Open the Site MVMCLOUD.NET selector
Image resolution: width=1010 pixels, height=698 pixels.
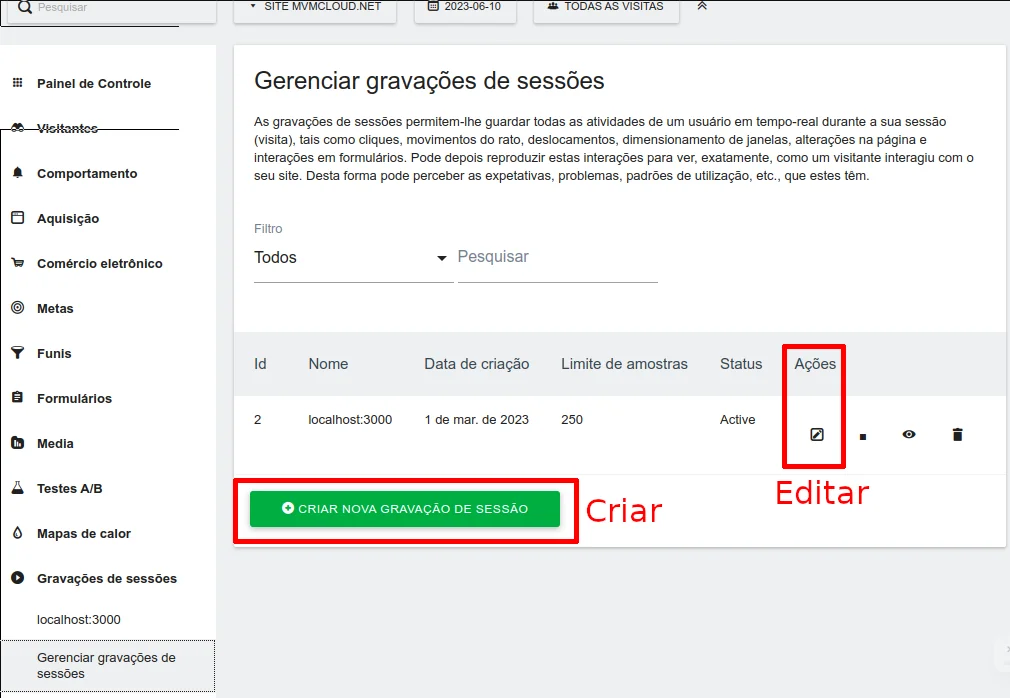[x=315, y=7]
